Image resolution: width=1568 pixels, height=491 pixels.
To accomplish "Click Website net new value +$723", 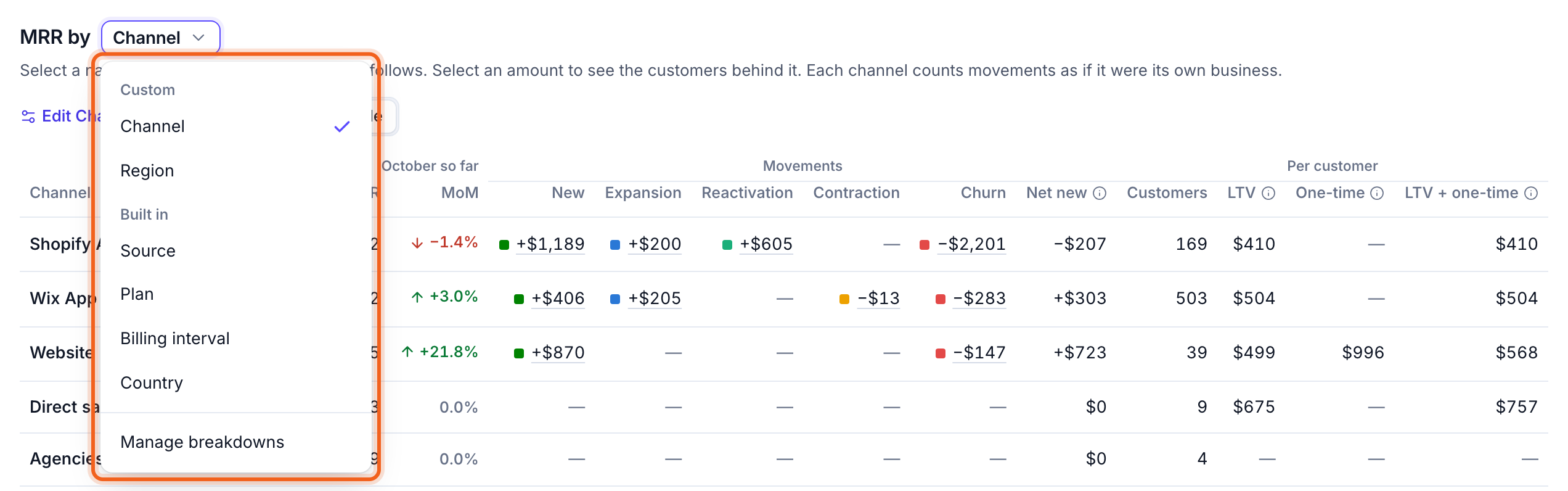I will point(1080,353).
